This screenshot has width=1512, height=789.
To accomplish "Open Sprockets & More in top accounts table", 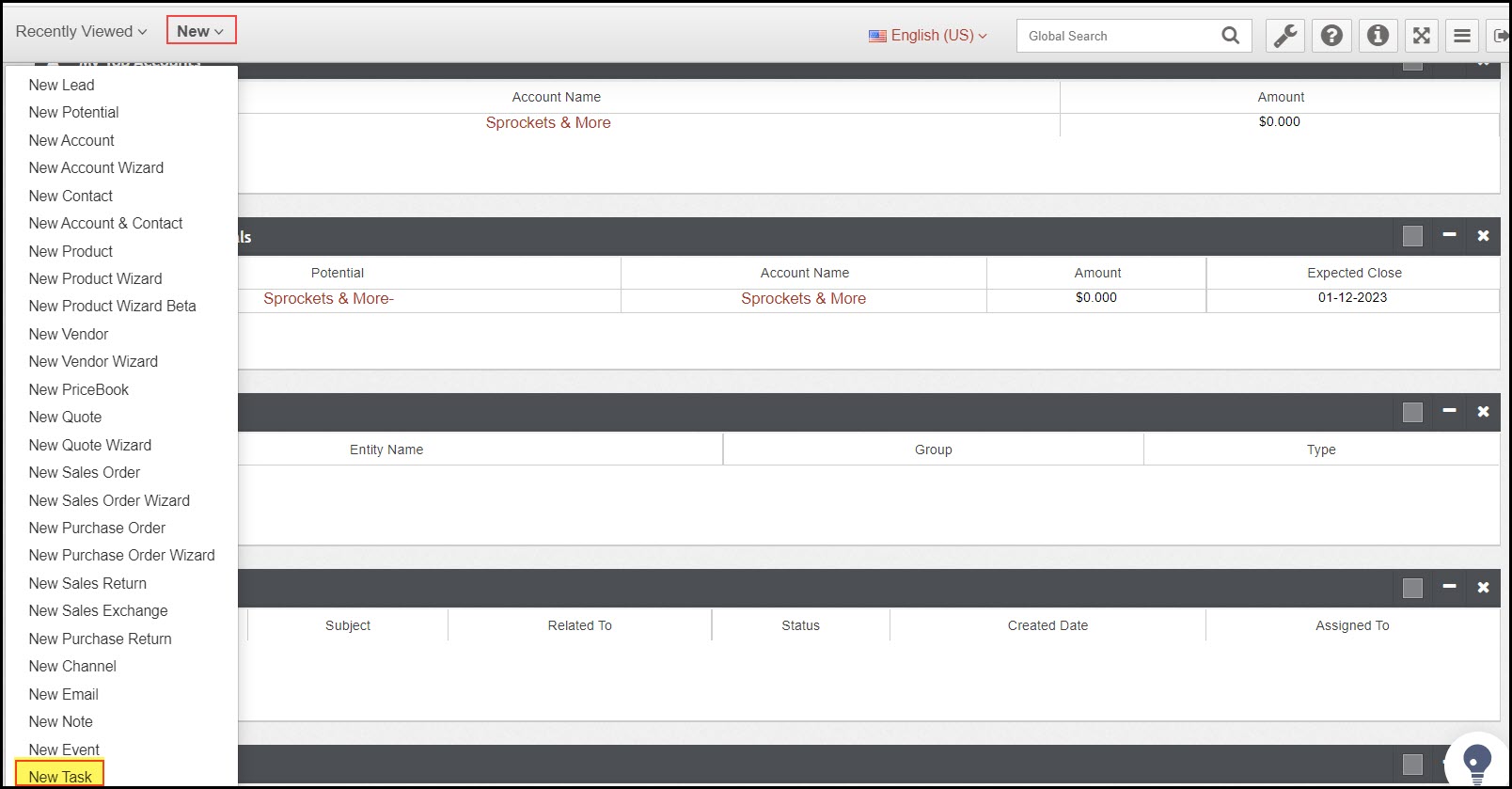I will click(548, 122).
